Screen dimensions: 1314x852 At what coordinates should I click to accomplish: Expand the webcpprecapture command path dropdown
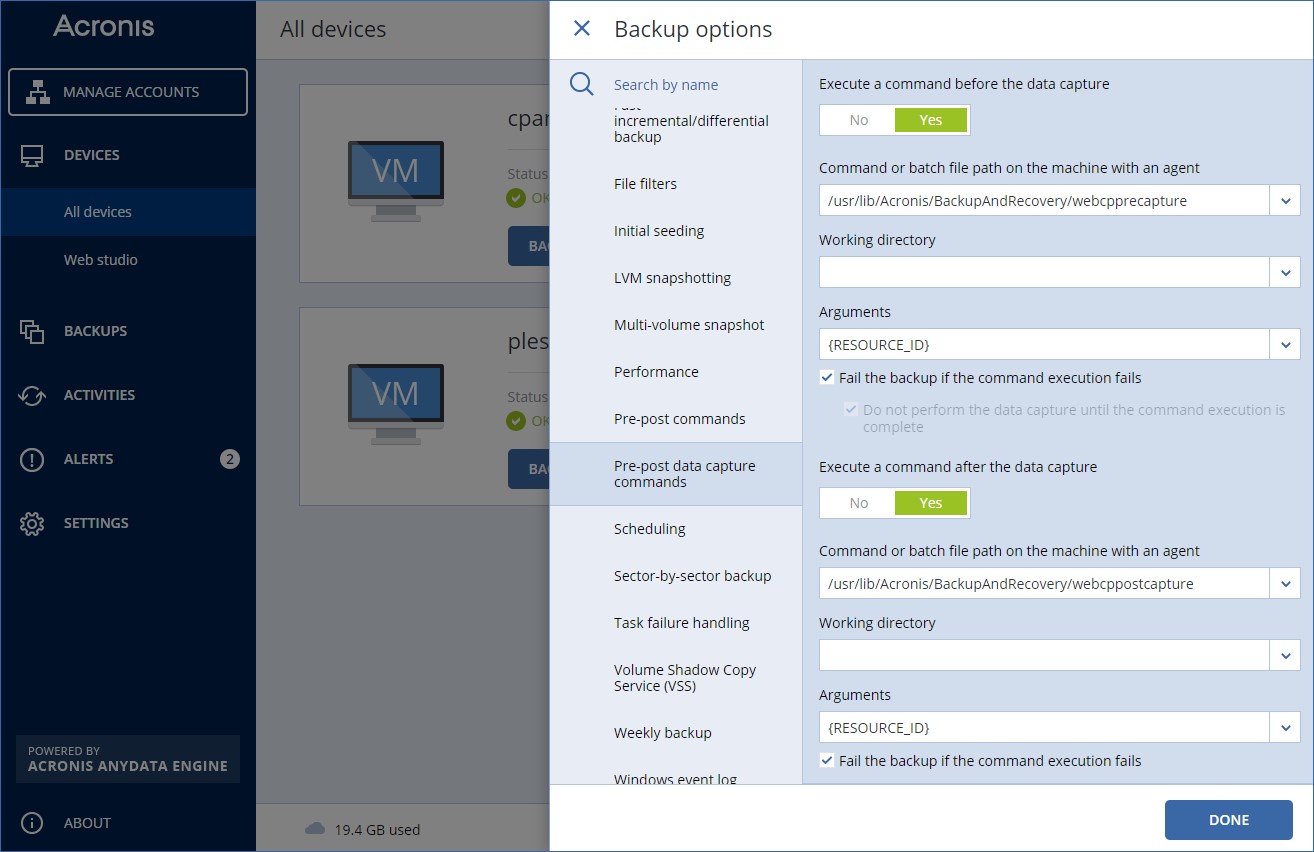pos(1285,201)
